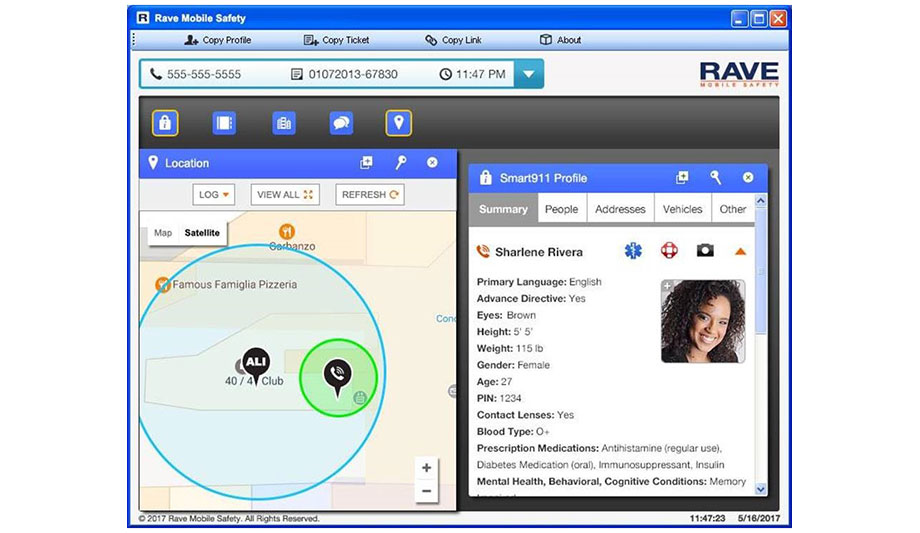The width and height of the screenshot is (920, 533).
Task: Close the Location panel
Action: tap(432, 163)
